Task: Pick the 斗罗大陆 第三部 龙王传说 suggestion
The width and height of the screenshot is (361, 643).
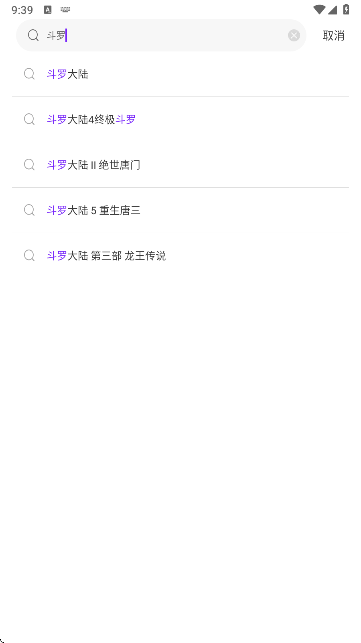Action: click(180, 256)
